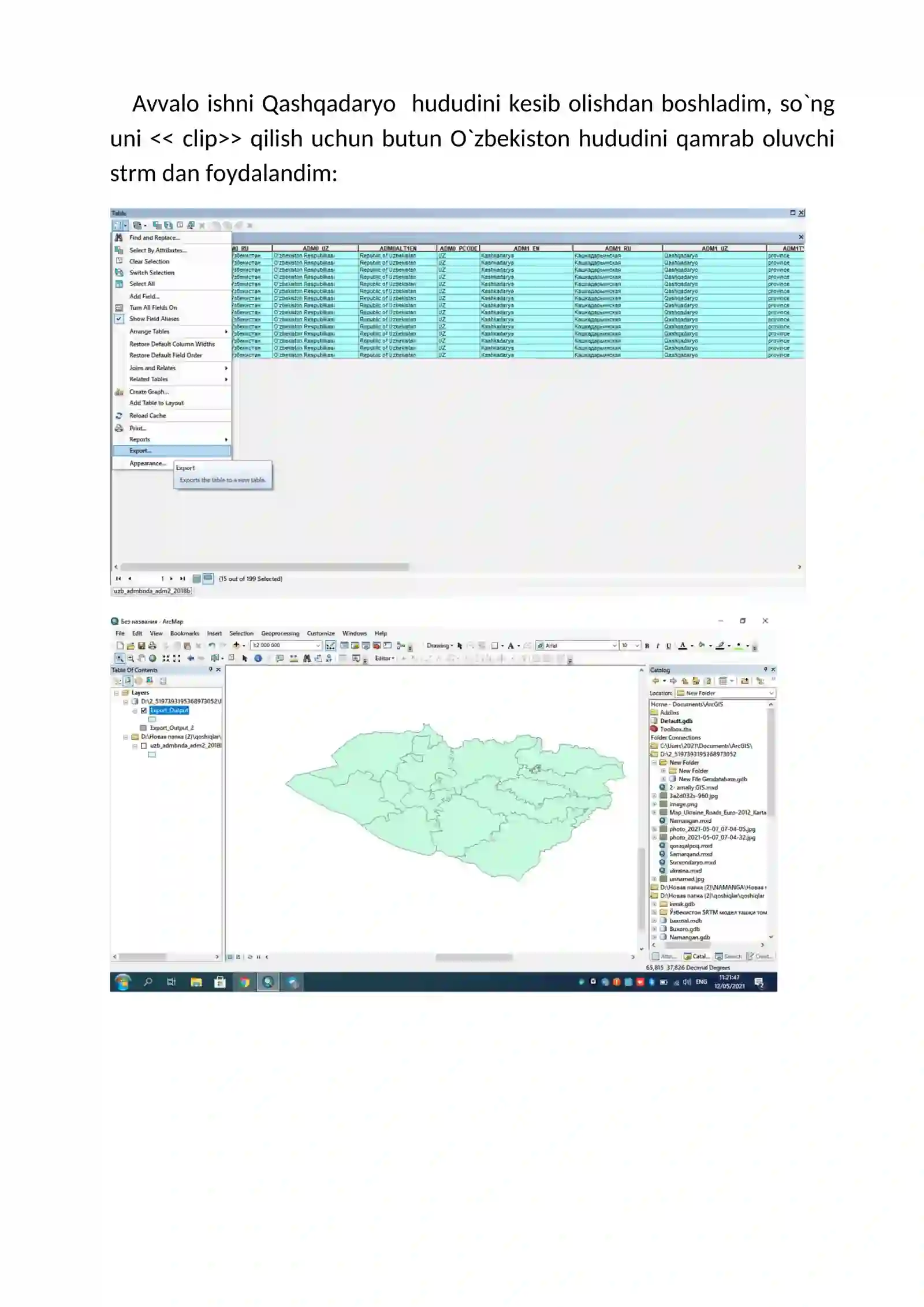This screenshot has height=1307, width=924.
Task: Toggle Underline text in Drawing toolbar
Action: click(669, 646)
